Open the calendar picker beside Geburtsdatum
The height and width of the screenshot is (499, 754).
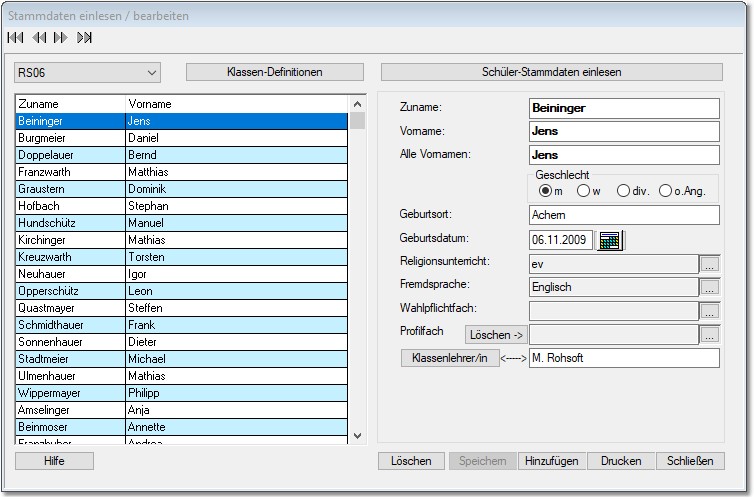(609, 240)
